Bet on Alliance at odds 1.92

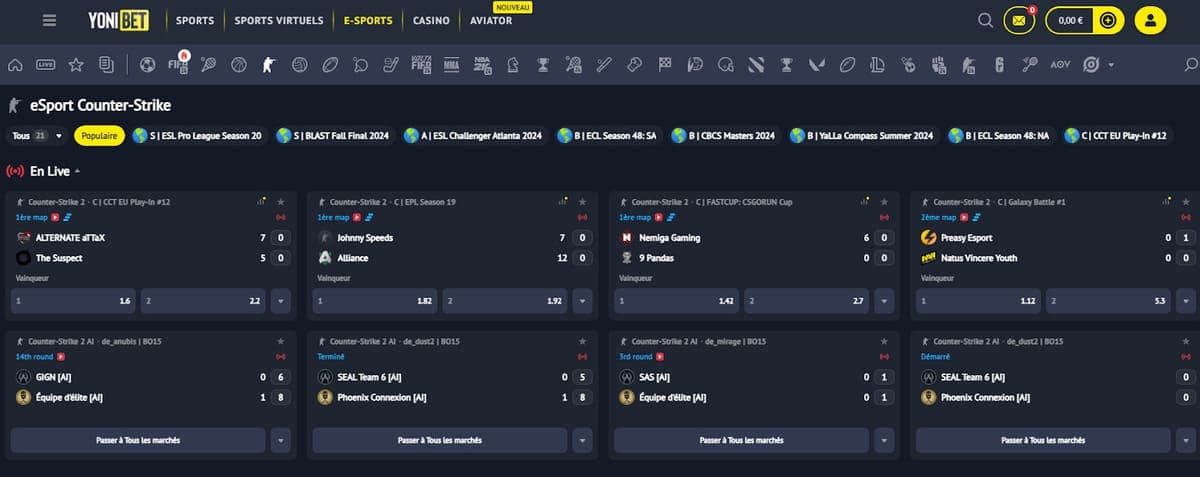[x=506, y=300]
